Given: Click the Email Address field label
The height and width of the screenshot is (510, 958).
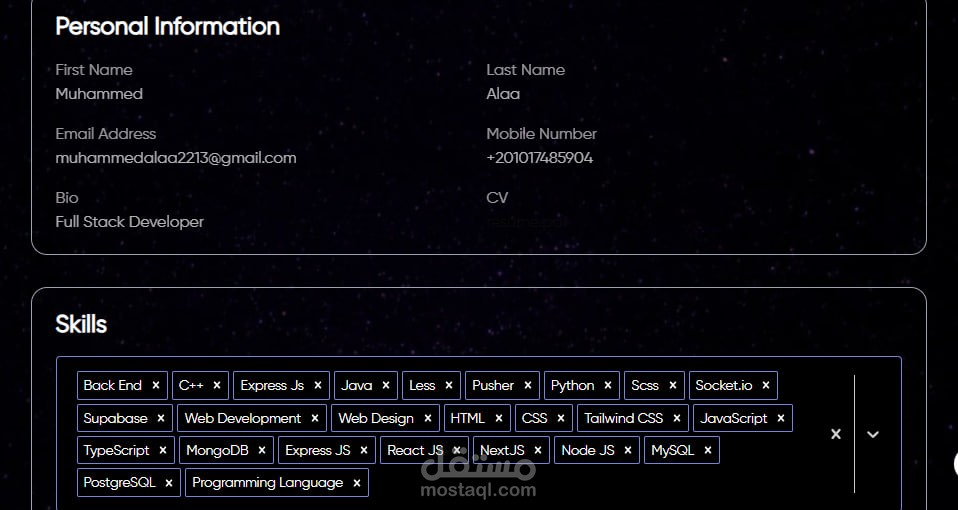Looking at the screenshot, I should click(x=106, y=134).
